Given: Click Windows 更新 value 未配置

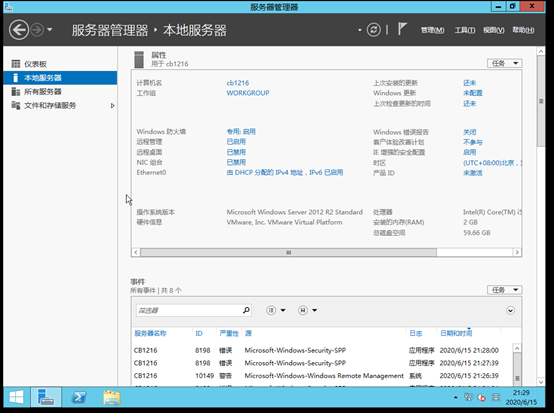Looking at the screenshot, I should [473, 93].
